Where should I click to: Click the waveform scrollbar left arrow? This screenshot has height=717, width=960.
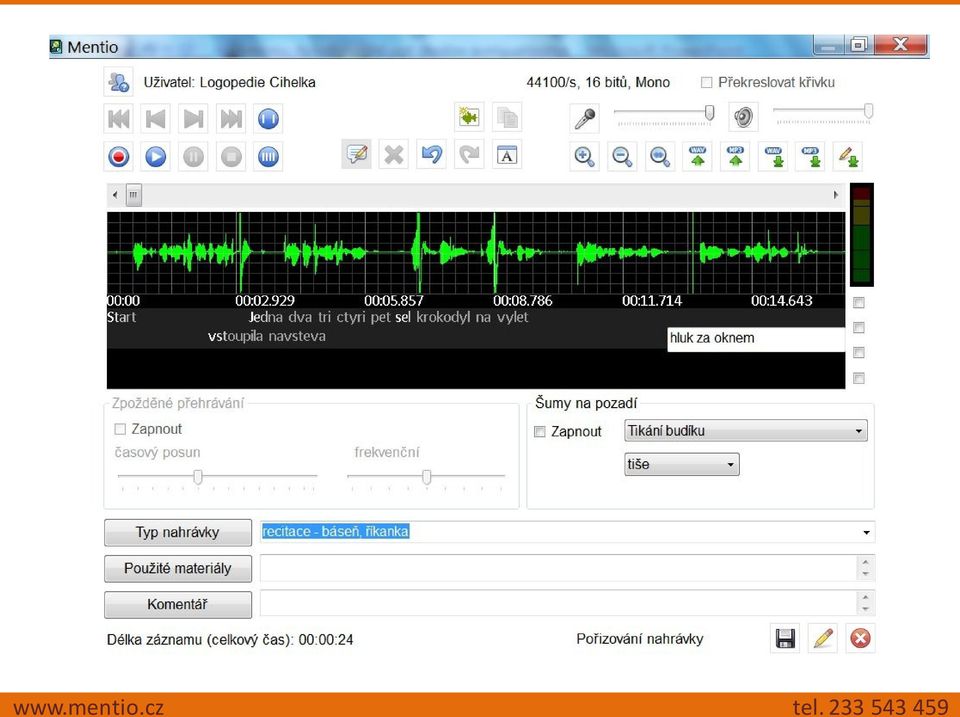(x=115, y=195)
